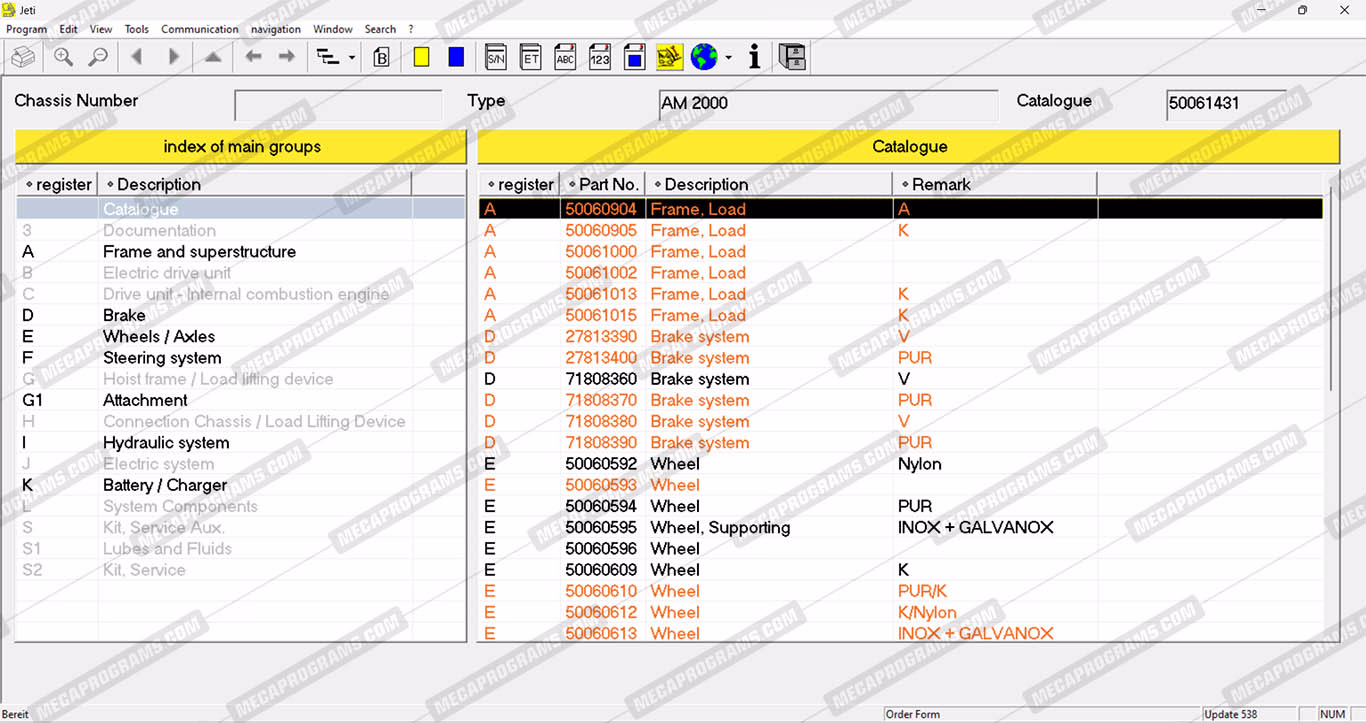
Task: Expand the globe language dropdown arrow
Action: click(x=728, y=58)
